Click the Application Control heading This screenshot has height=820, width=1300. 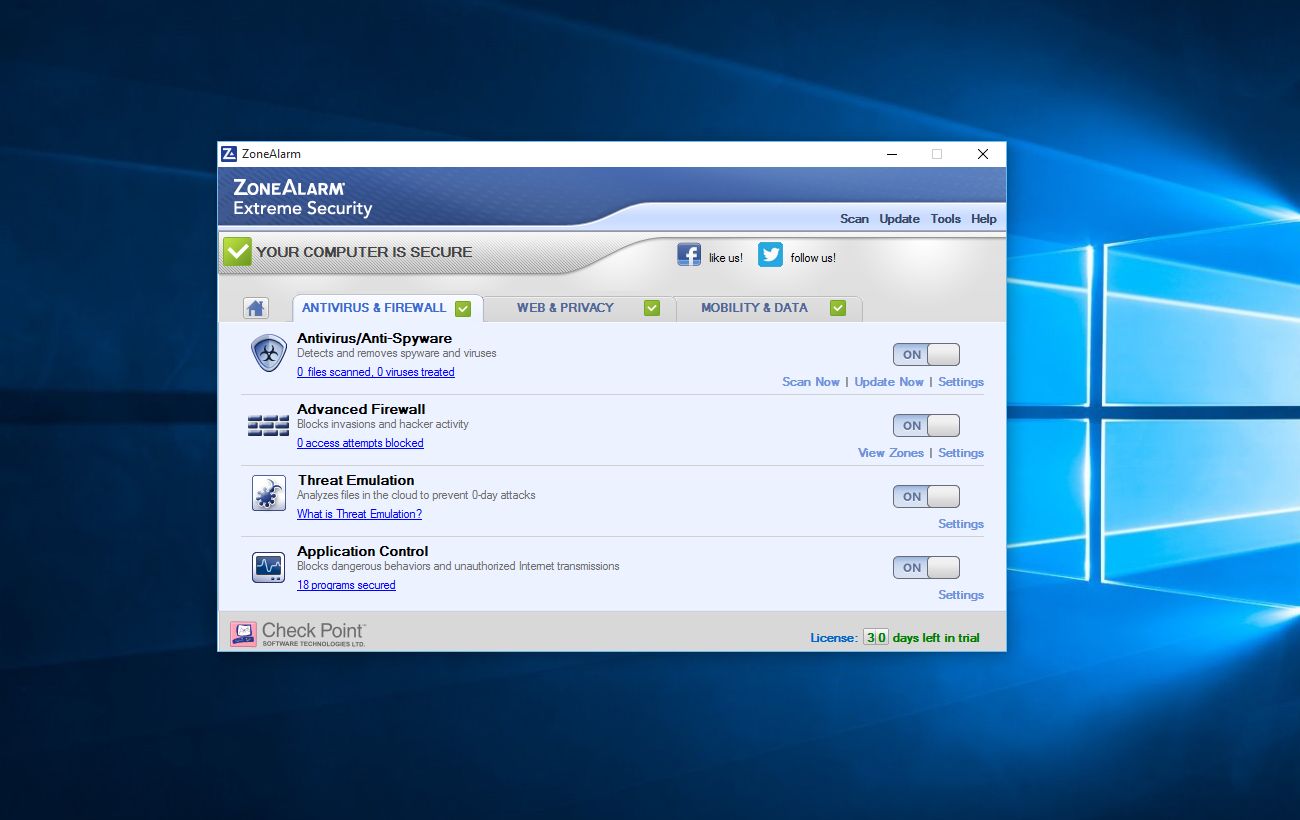(x=363, y=551)
